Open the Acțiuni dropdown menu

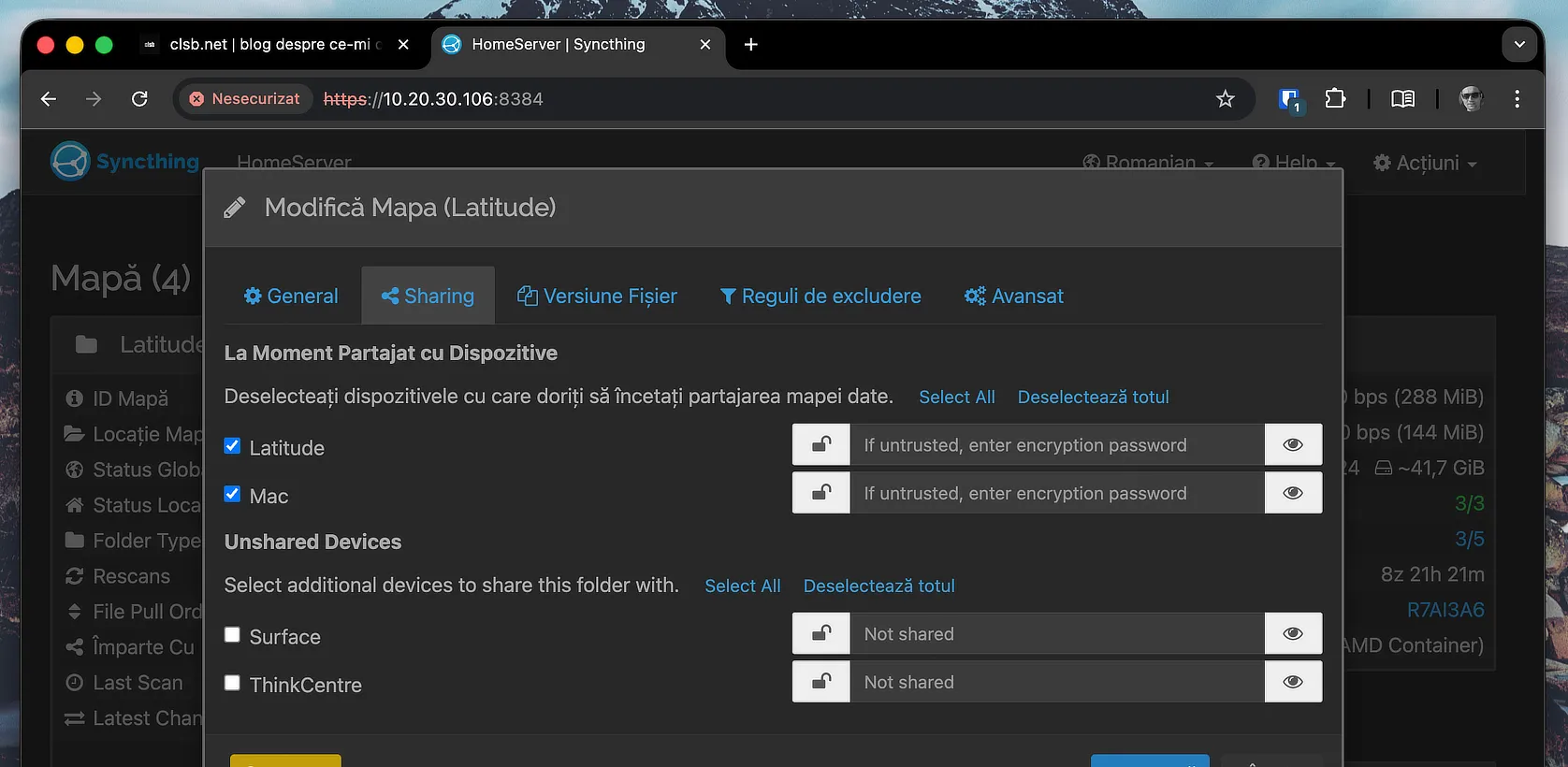[1424, 163]
